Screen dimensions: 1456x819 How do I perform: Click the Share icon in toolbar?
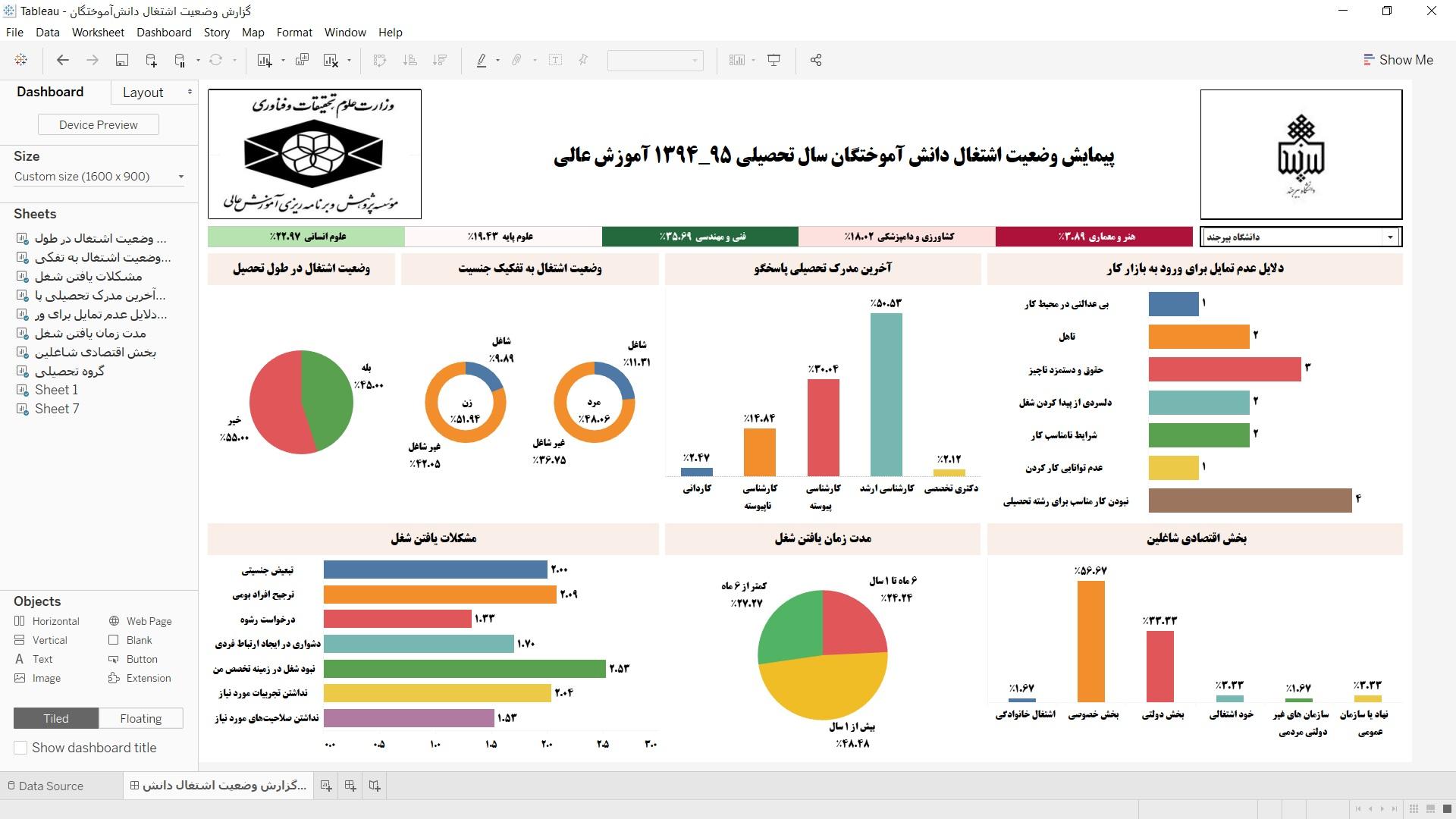816,60
